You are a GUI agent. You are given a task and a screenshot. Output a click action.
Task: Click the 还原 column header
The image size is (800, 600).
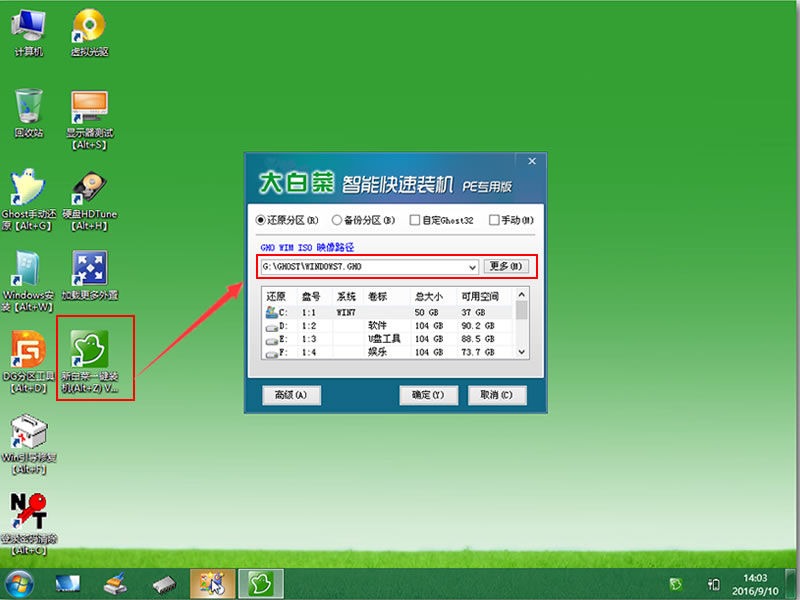pos(276,296)
